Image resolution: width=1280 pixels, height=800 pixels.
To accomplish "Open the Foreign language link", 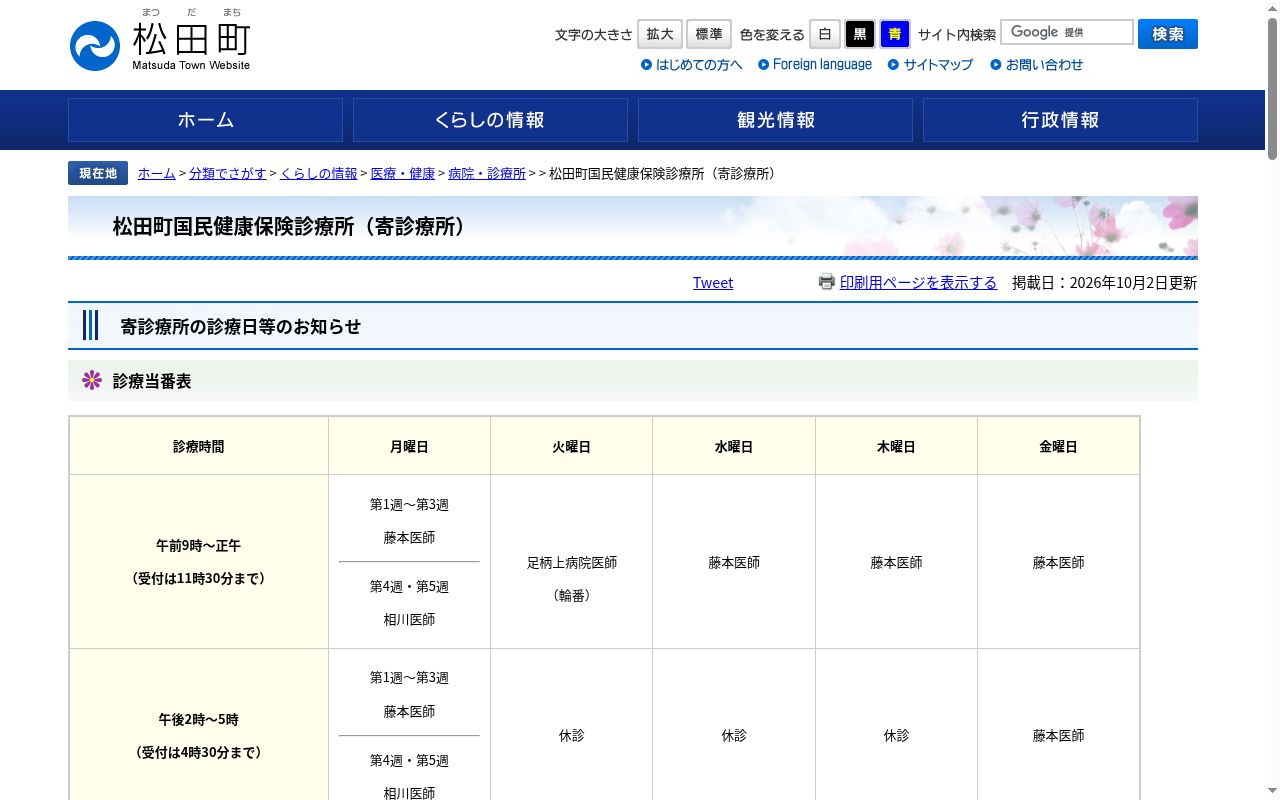I will pos(815,65).
